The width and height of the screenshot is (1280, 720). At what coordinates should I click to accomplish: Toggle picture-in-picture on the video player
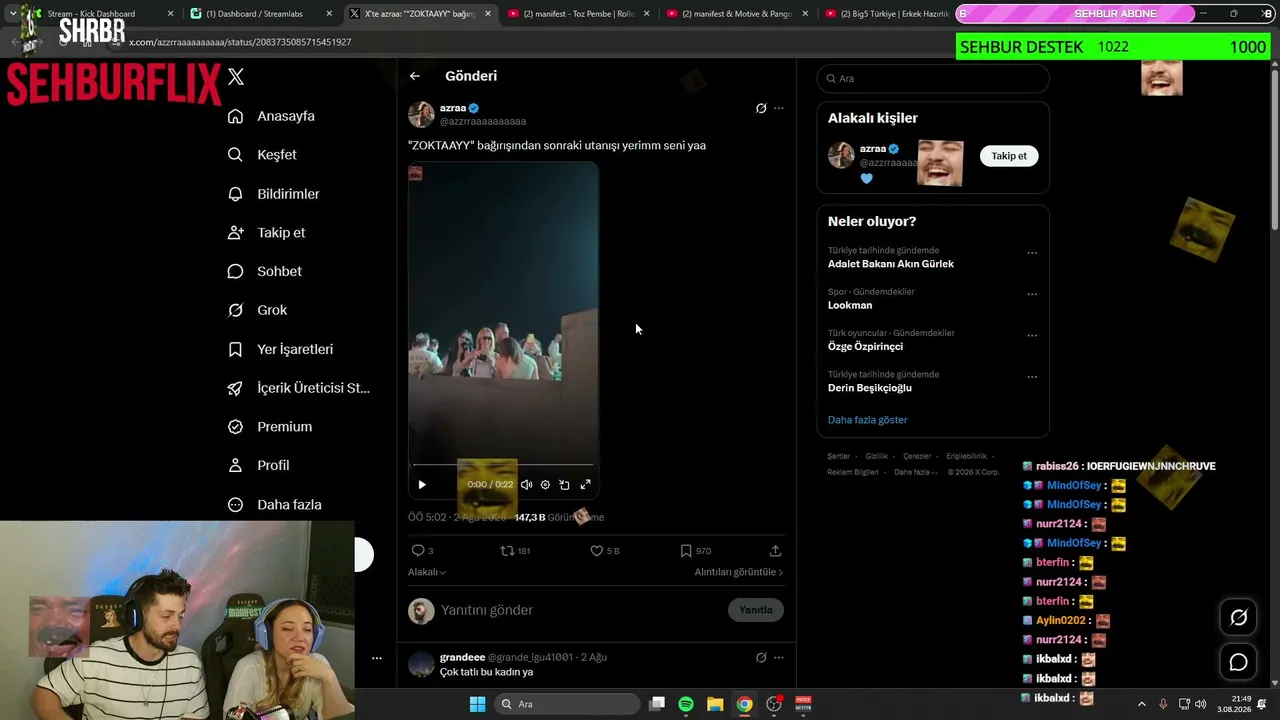click(x=564, y=485)
